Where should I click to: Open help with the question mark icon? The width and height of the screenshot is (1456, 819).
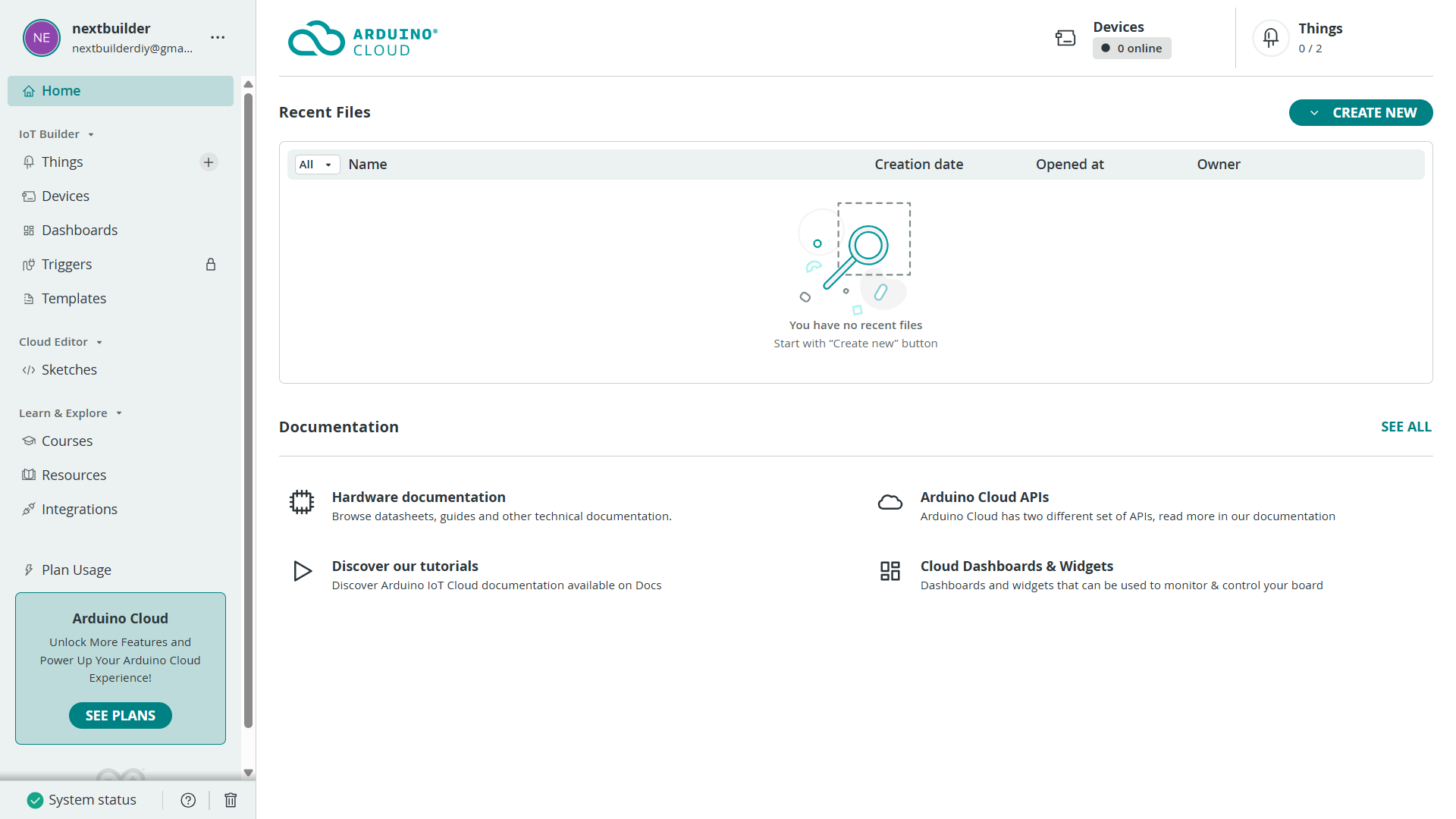pos(188,800)
